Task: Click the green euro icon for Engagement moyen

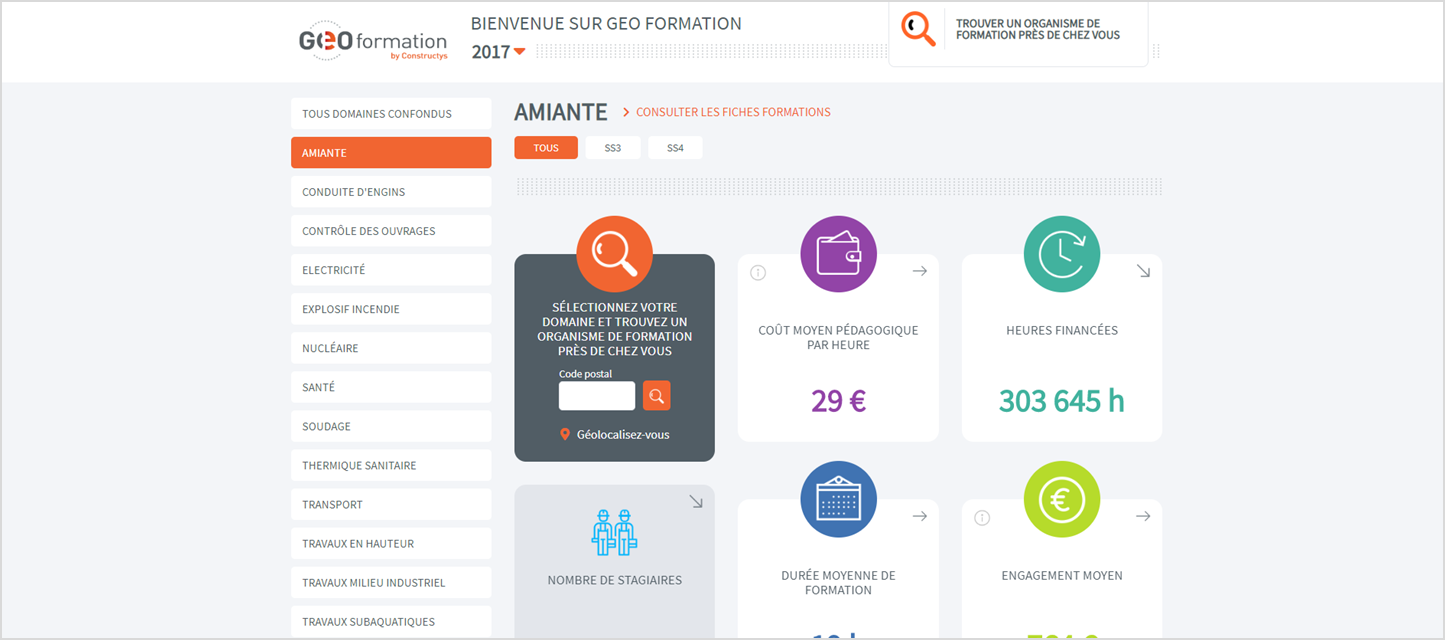Action: (1061, 499)
